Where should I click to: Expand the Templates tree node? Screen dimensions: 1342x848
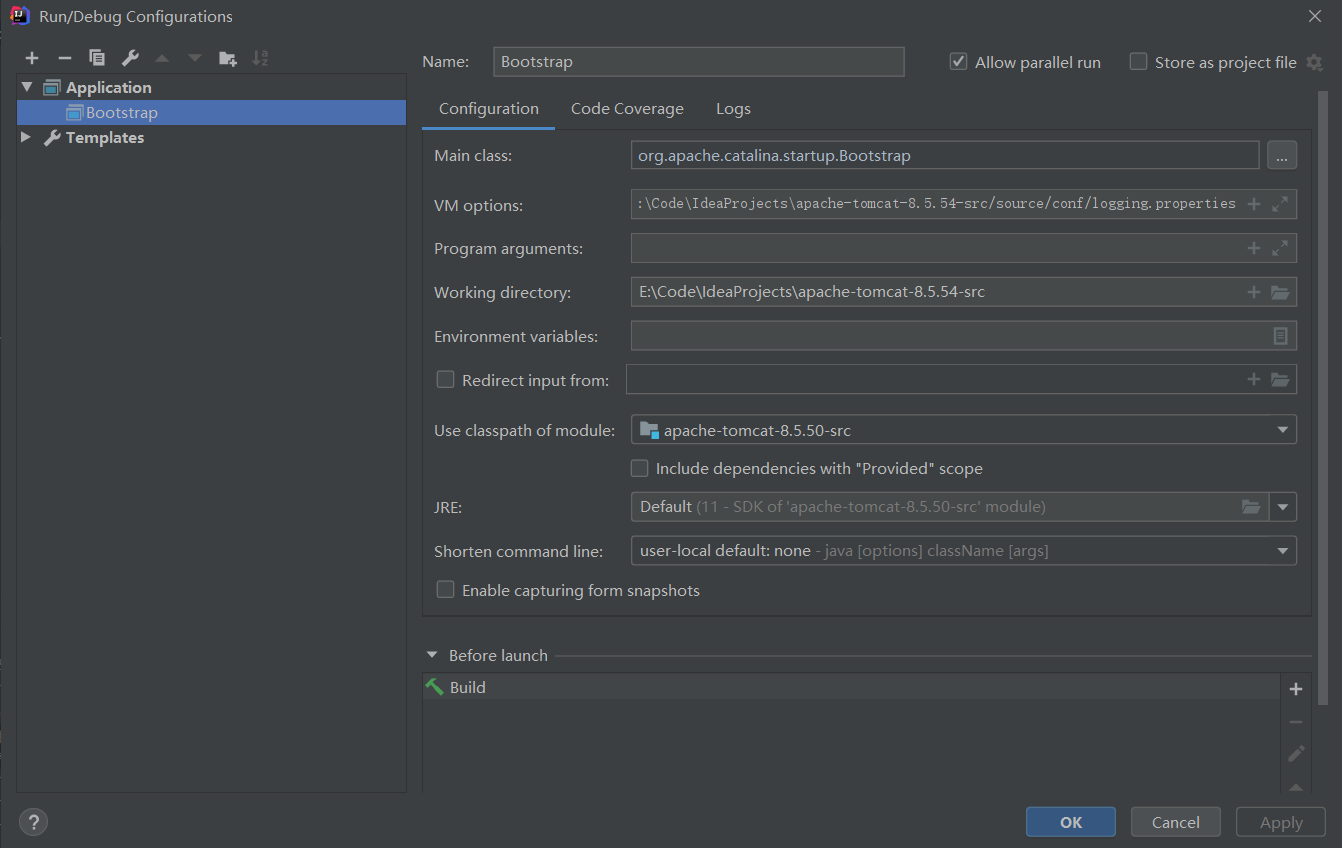26,137
